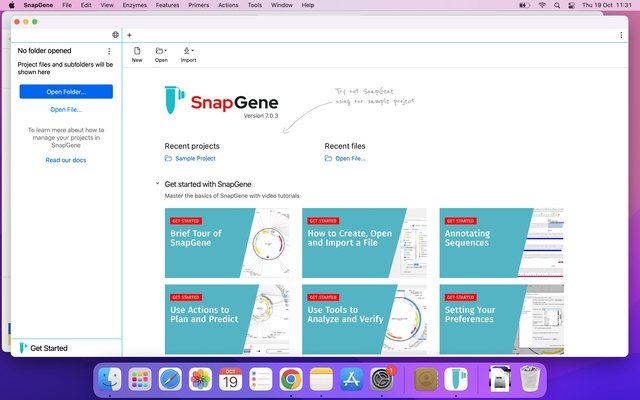Open the Open file dropdown in toolbar
640x400 pixels.
click(x=161, y=54)
